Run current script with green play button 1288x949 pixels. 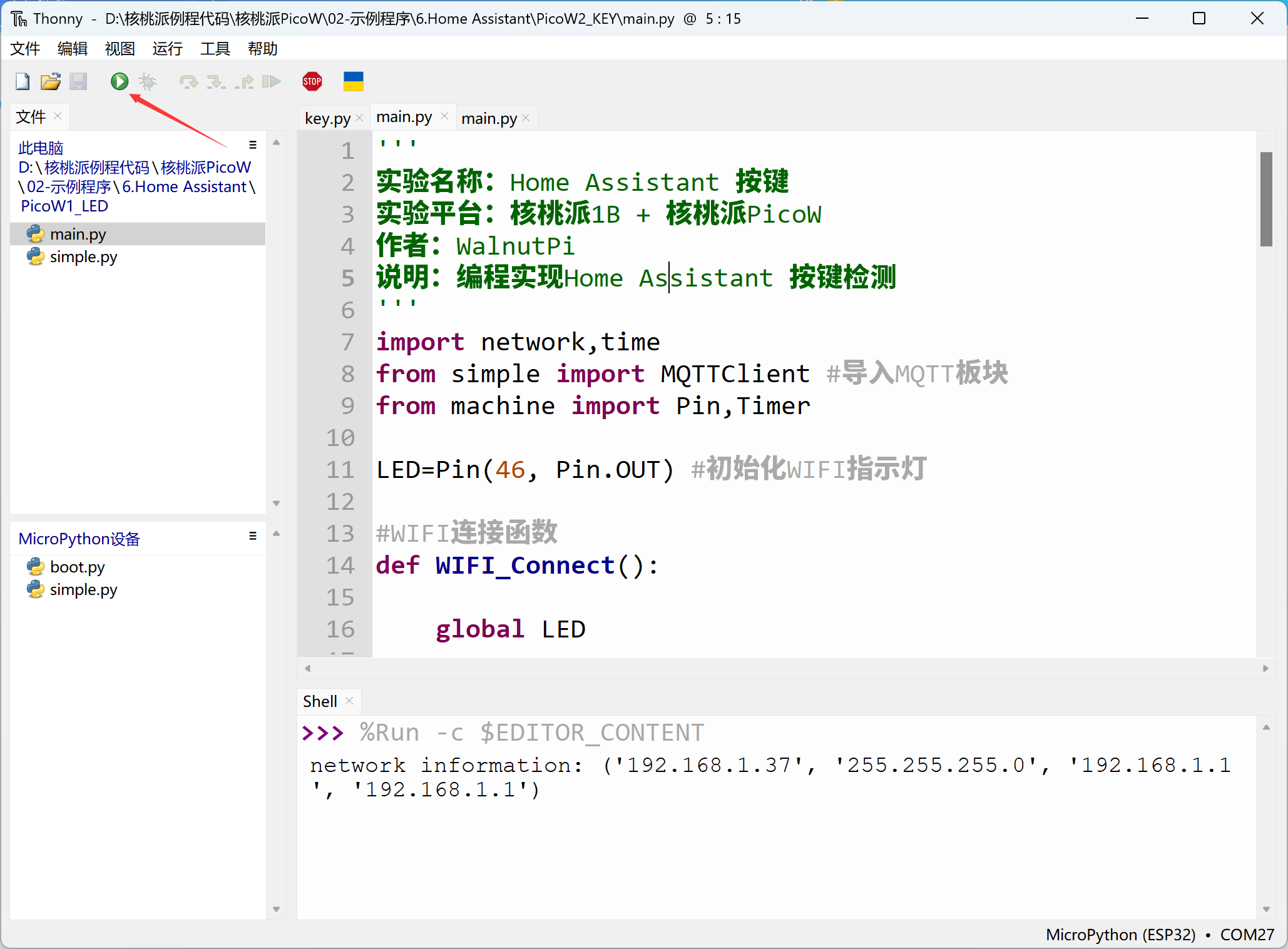(x=120, y=81)
